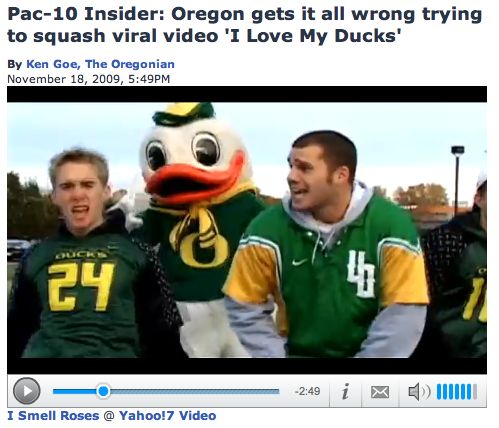The width and height of the screenshot is (499, 428).
Task: Mute audio with the speaker icon
Action: click(x=414, y=391)
